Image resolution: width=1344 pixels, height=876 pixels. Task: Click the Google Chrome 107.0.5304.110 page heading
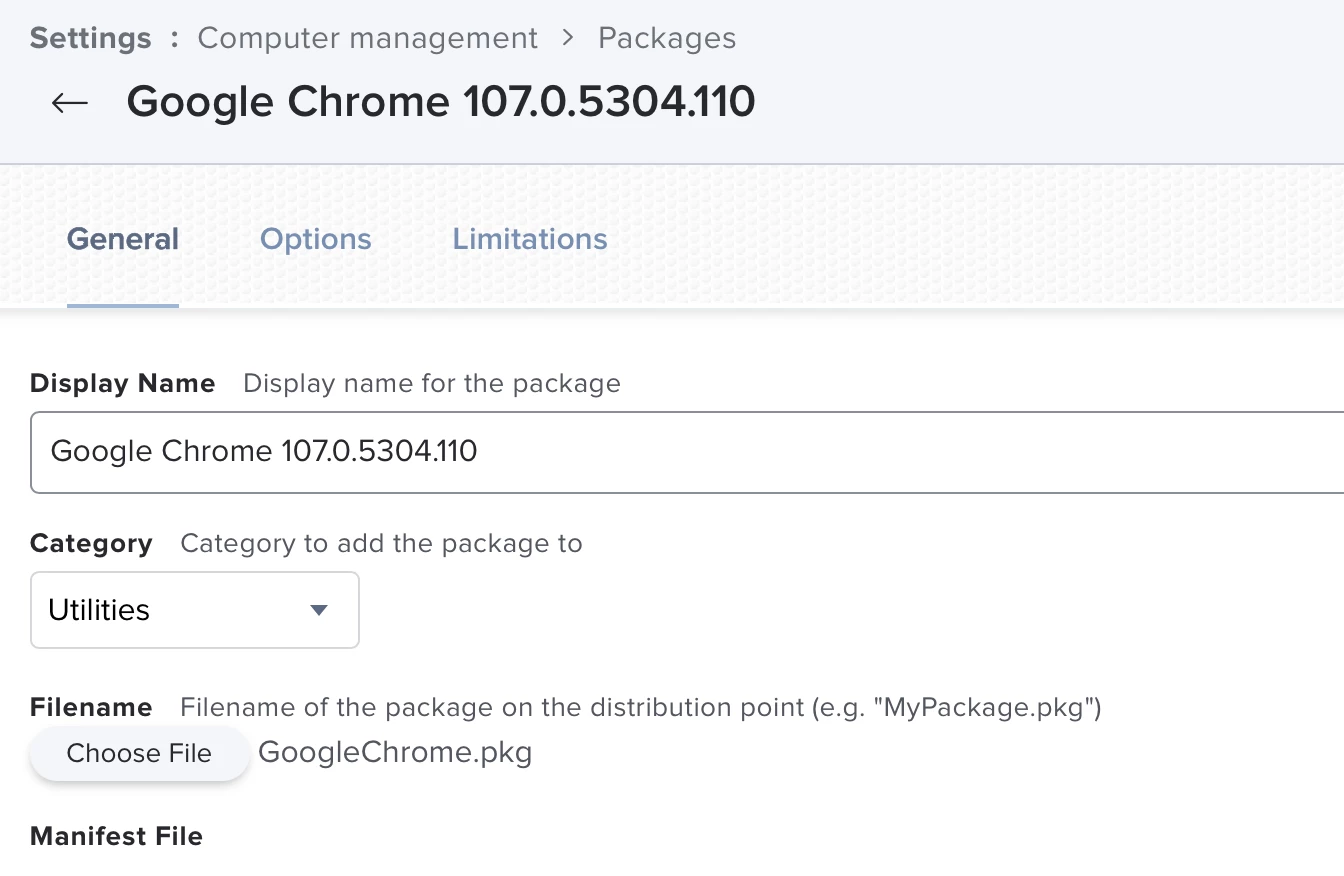(x=441, y=102)
